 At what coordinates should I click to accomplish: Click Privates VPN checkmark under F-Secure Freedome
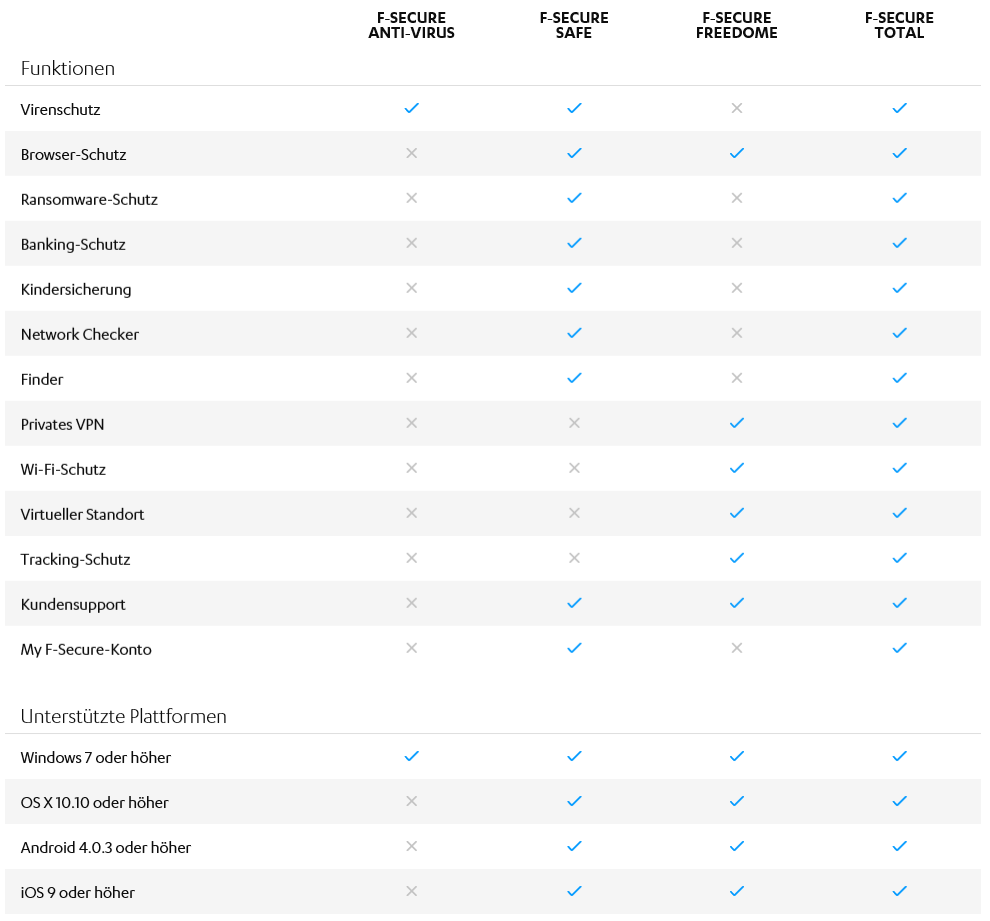pos(737,423)
